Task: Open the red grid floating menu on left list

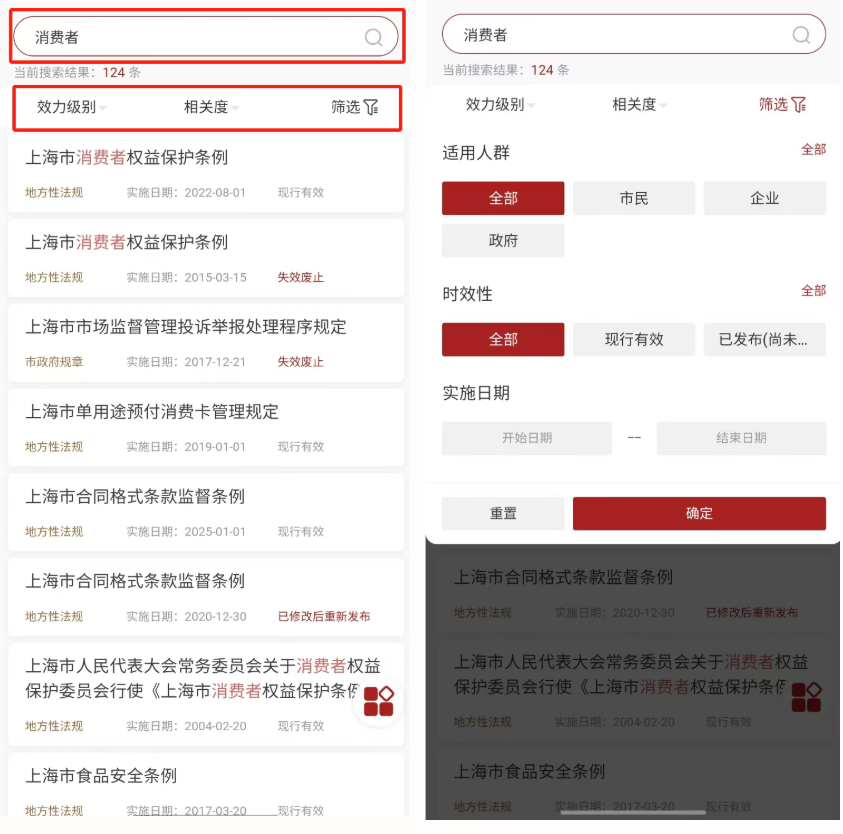Action: pos(378,701)
